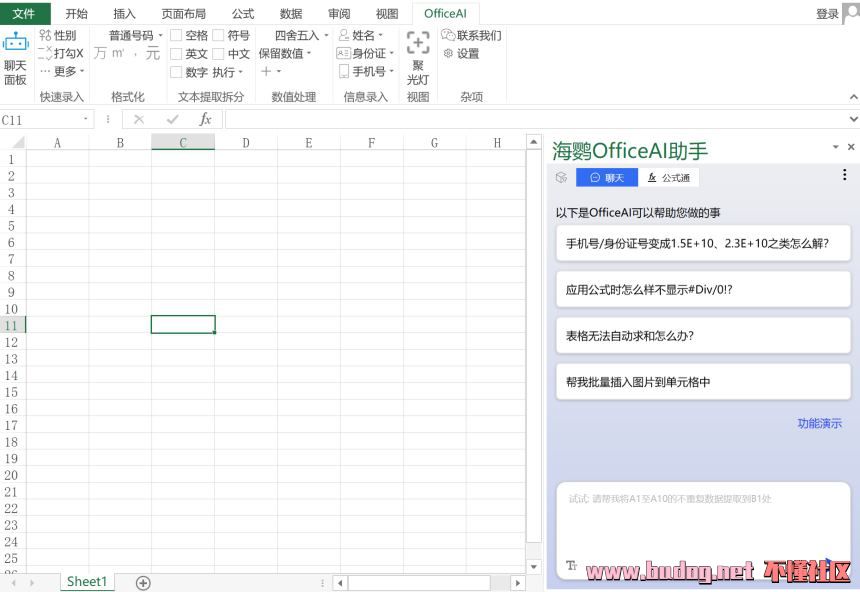Click the 功能演示 link
This screenshot has width=860, height=592.
pos(819,423)
